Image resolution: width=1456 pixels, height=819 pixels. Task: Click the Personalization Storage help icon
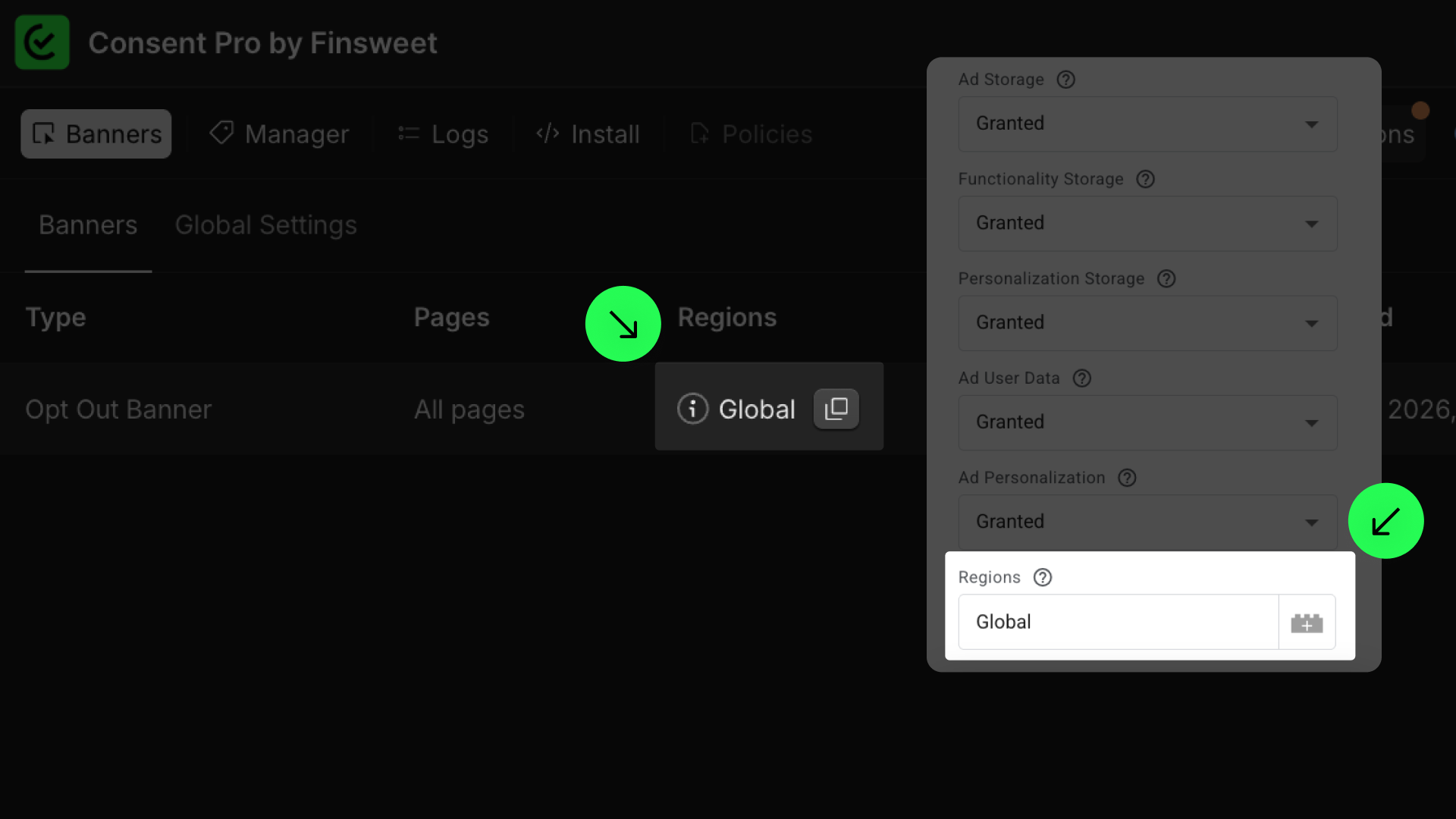coord(1166,279)
